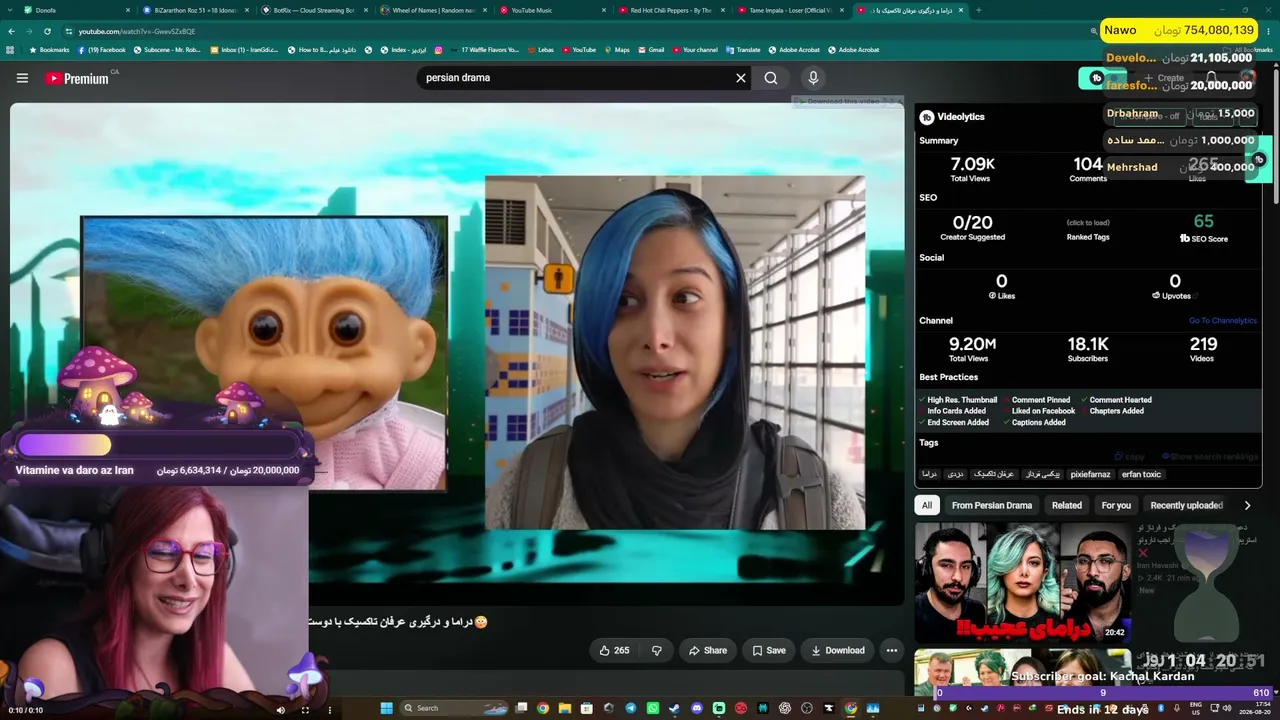The image size is (1280, 720).
Task: Open Discord from the taskbar
Action: (x=697, y=708)
